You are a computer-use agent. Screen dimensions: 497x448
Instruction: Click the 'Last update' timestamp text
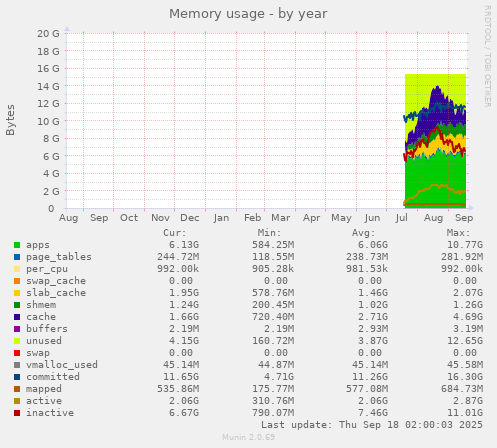tap(372, 425)
